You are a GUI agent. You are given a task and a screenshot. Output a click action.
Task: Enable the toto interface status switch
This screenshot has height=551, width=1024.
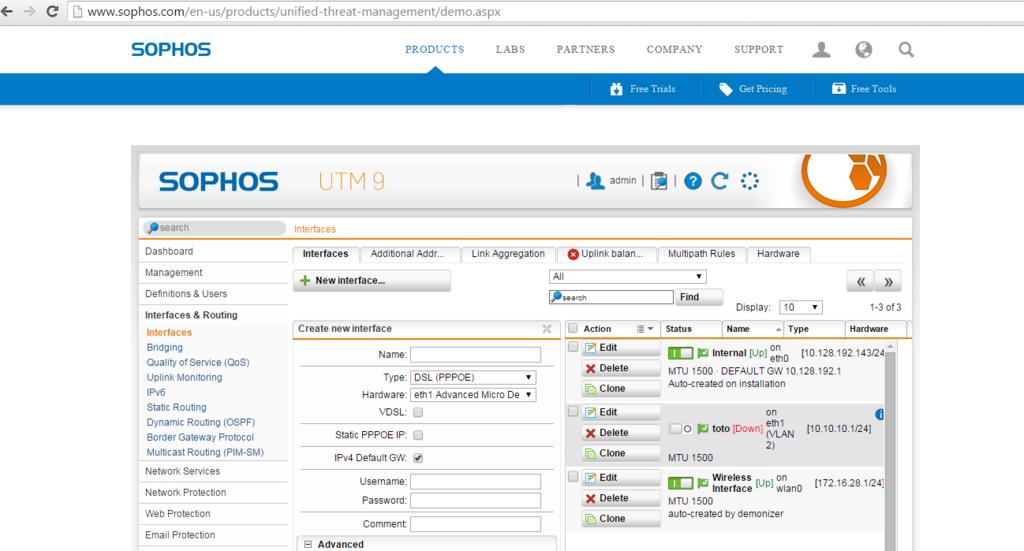click(680, 429)
